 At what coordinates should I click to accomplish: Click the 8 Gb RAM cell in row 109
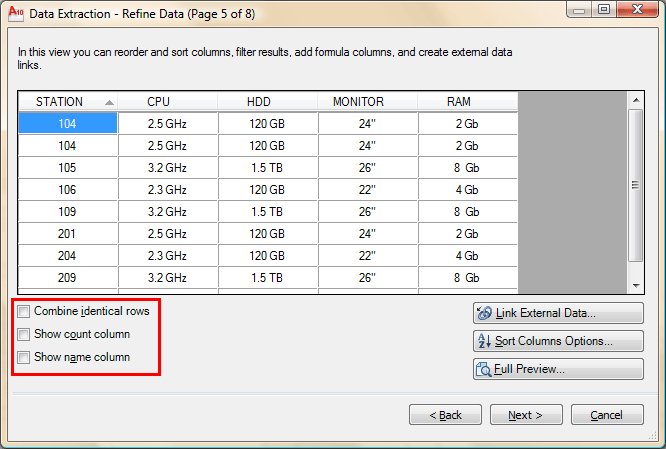click(467, 212)
